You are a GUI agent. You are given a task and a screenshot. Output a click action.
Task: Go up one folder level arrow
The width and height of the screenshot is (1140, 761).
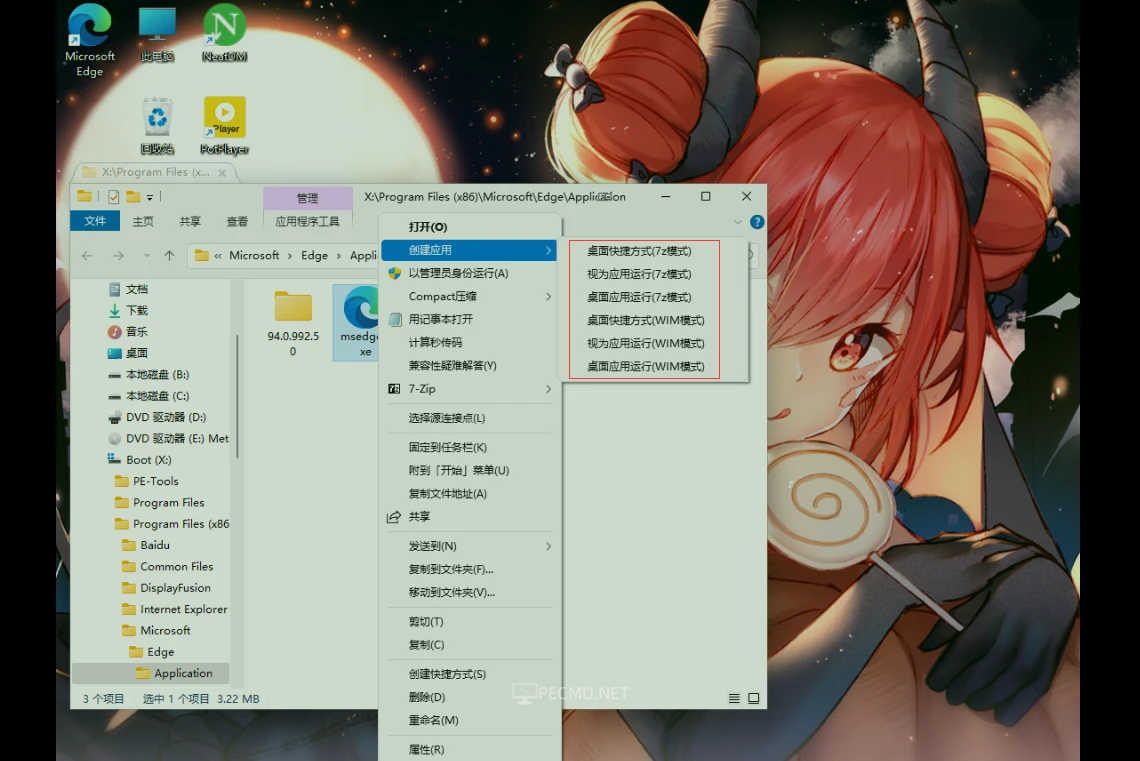[169, 256]
